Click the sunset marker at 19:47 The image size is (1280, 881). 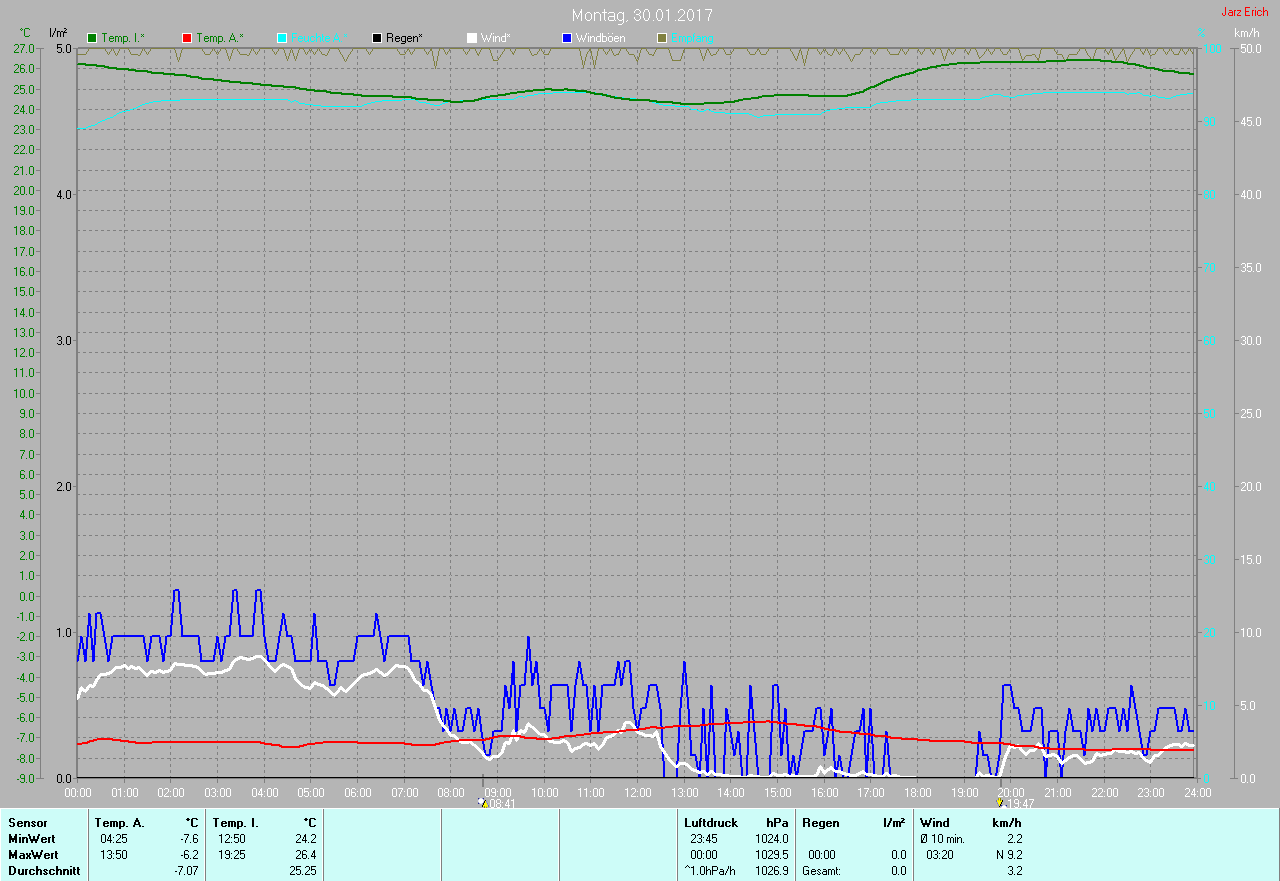click(x=1000, y=802)
